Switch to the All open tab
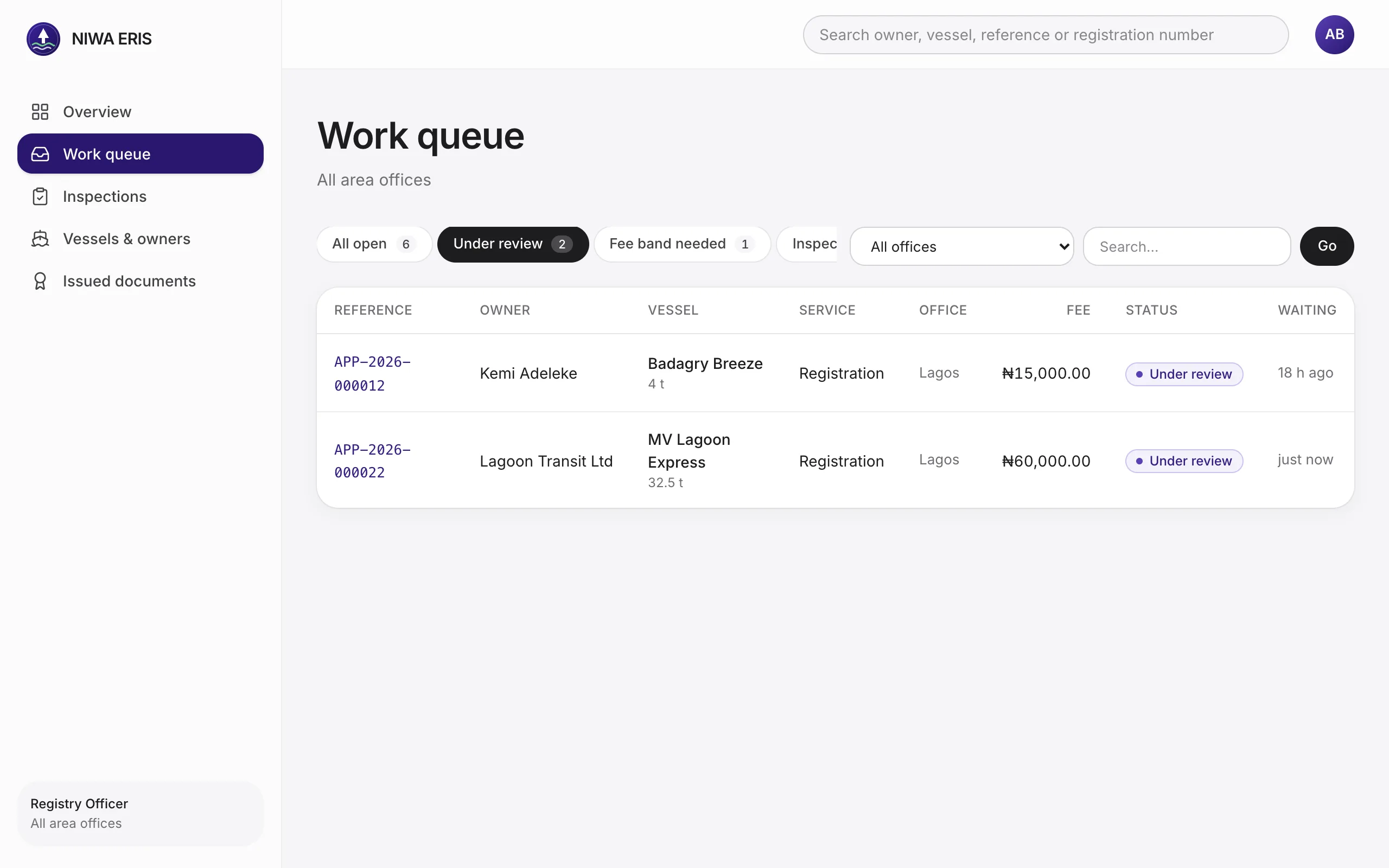The image size is (1389, 868). point(374,244)
